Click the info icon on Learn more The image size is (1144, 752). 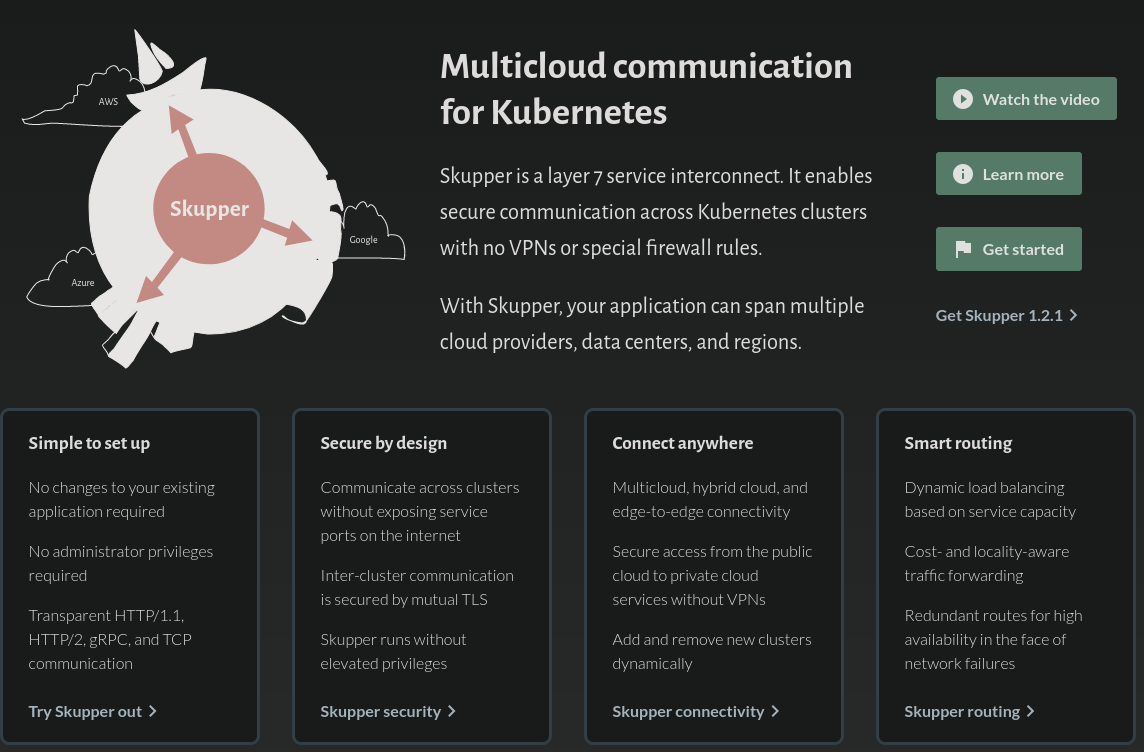tap(962, 174)
